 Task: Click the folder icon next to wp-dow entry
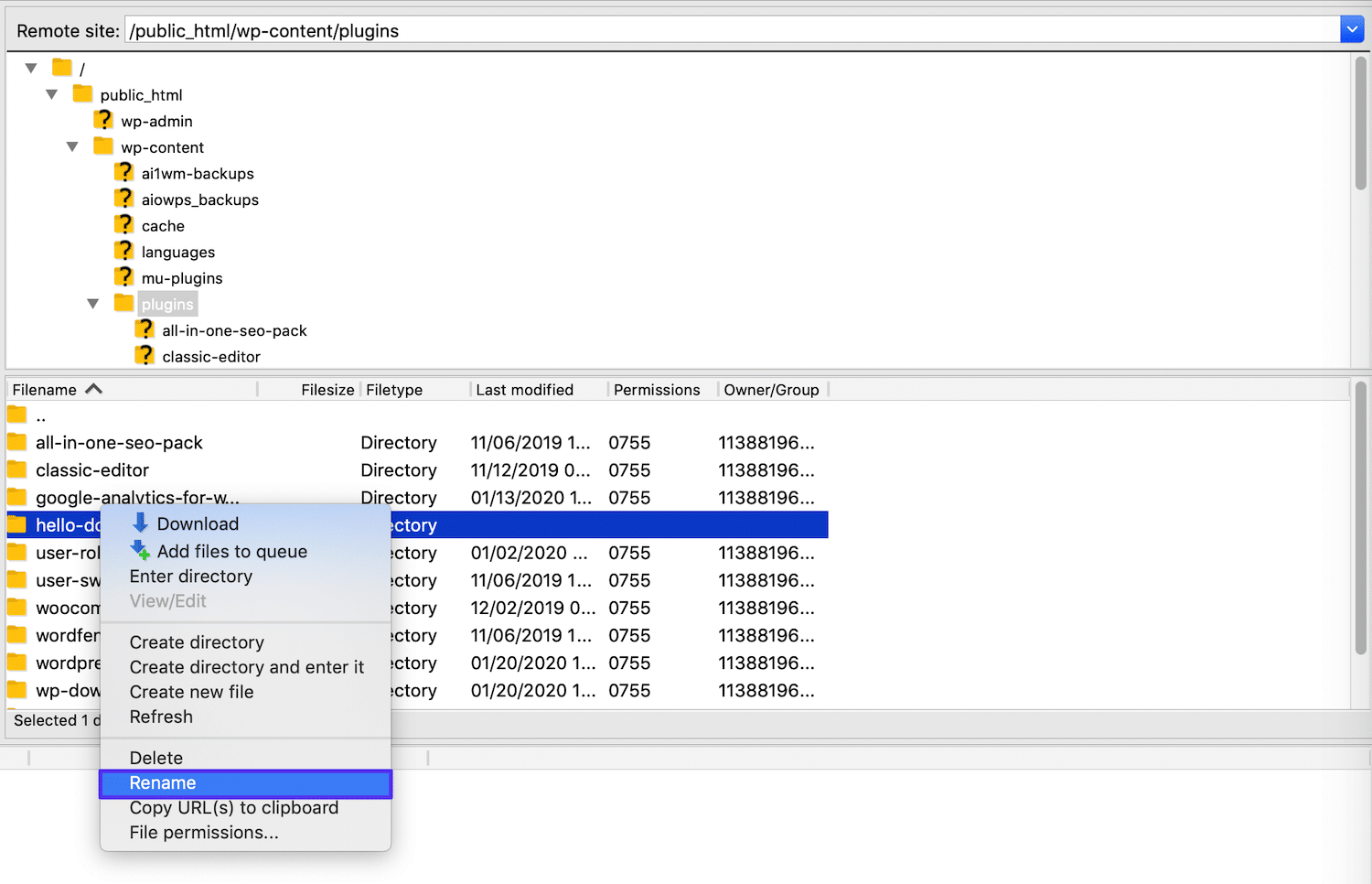[x=16, y=690]
